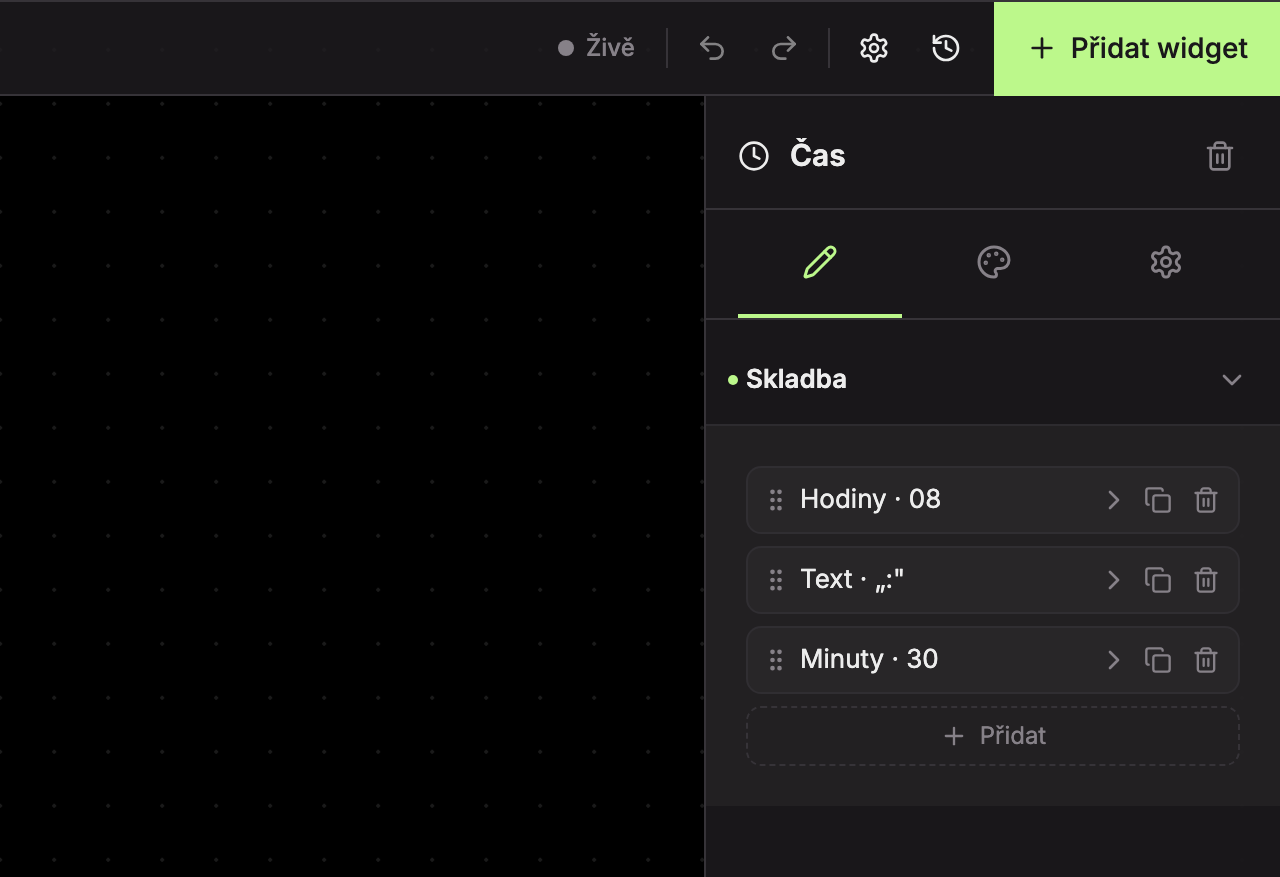Expand the Text „:" row chevron
Screen dimensions: 1280x877
pyautogui.click(x=1113, y=580)
